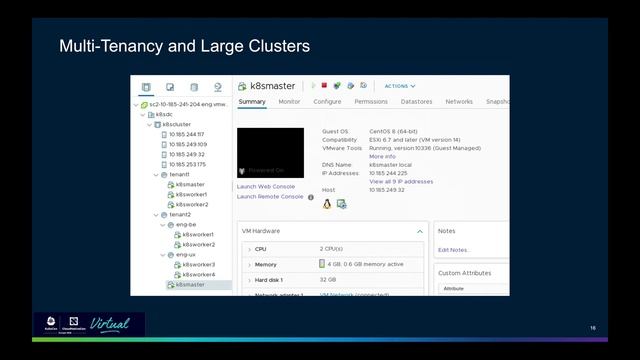Image resolution: width=640 pixels, height=360 pixels.
Task: Click the Edit Notes link
Action: tap(453, 250)
